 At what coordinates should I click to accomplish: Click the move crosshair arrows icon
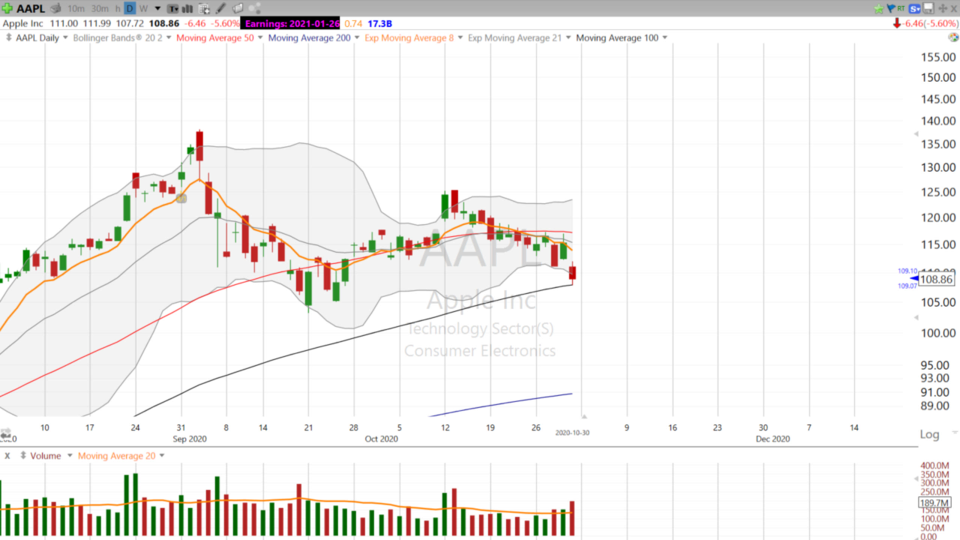pos(942,9)
